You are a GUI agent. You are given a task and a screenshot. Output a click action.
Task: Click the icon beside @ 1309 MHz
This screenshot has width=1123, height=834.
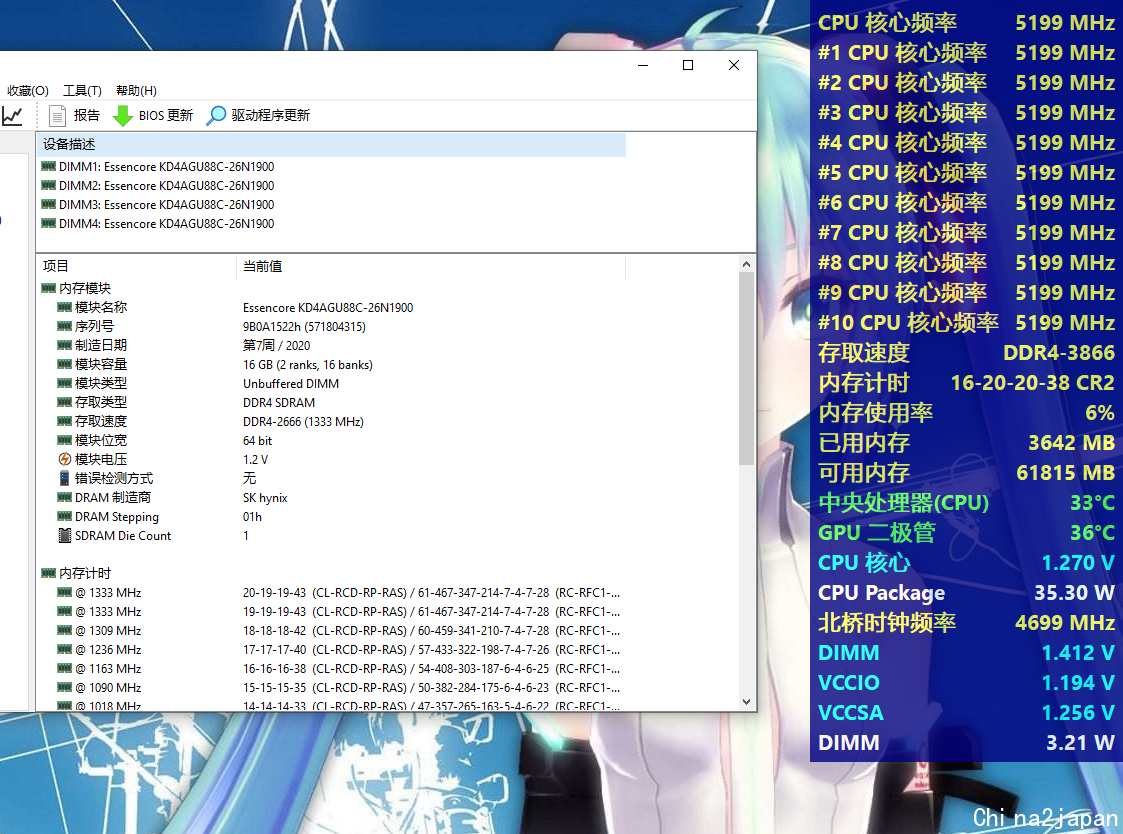[64, 631]
